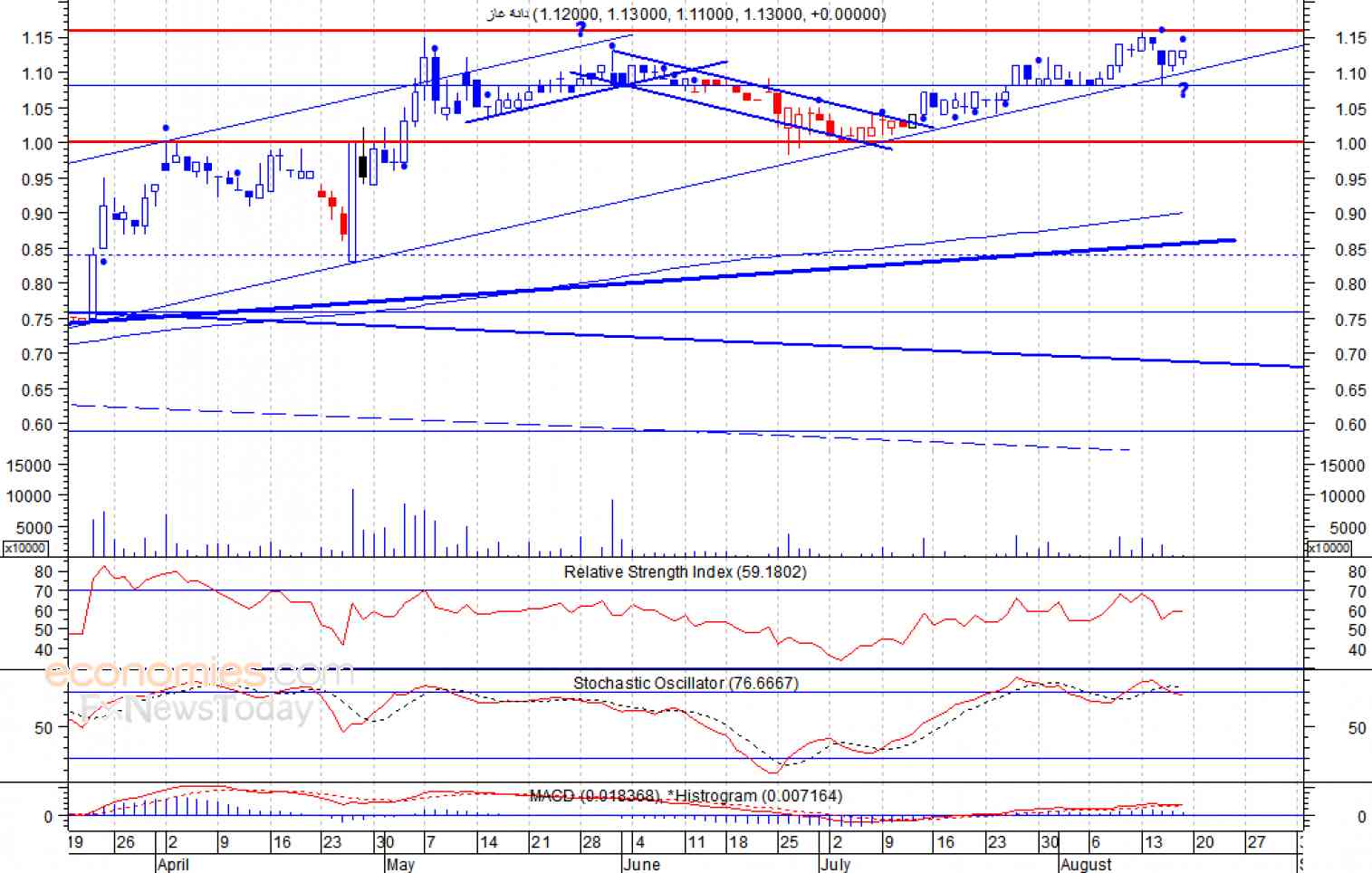Click the "80" RSI level label on the left axis

(x=43, y=571)
